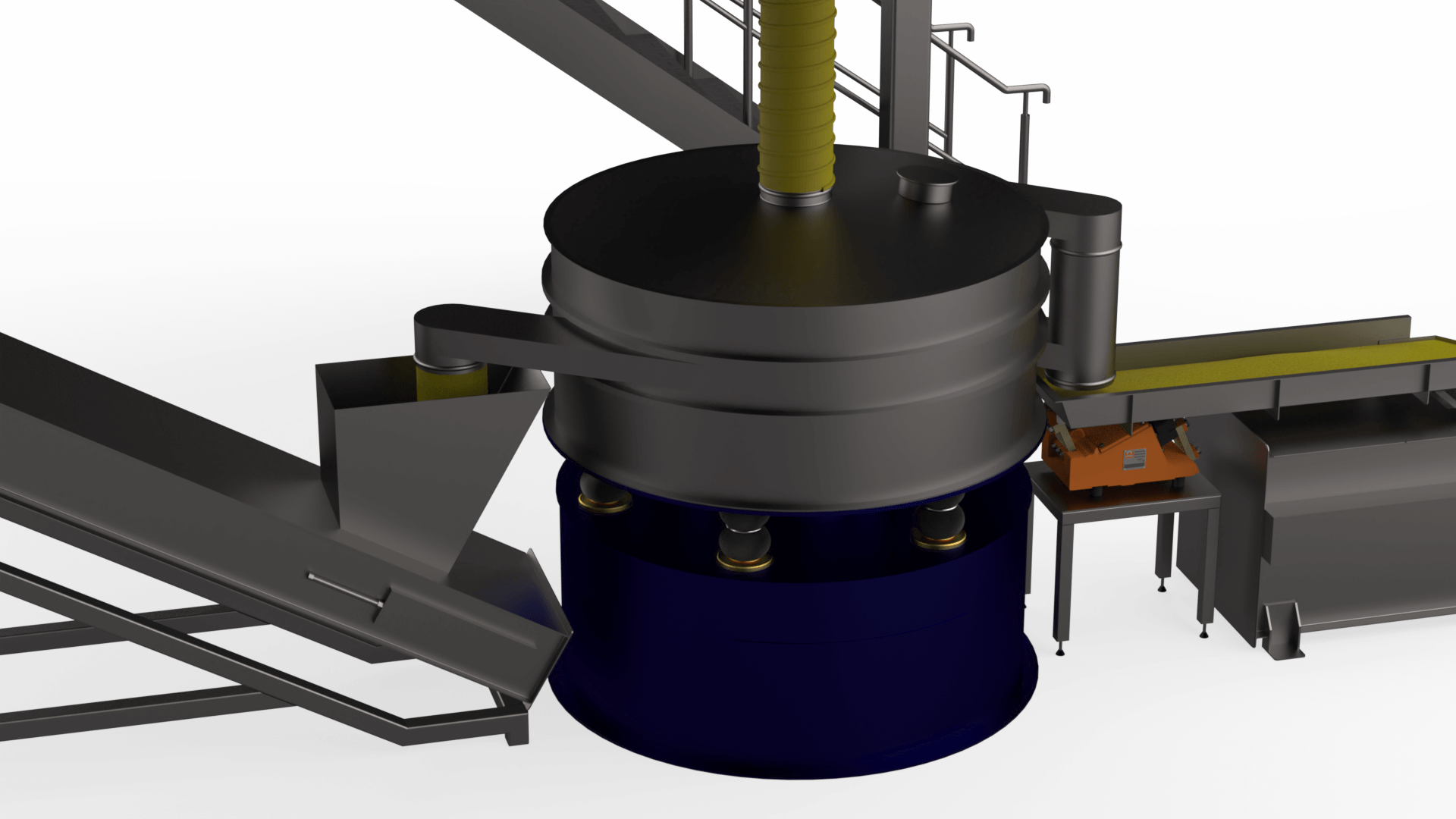Select the small inspection cap on lid
Image resolution: width=1456 pixels, height=819 pixels.
[x=927, y=184]
